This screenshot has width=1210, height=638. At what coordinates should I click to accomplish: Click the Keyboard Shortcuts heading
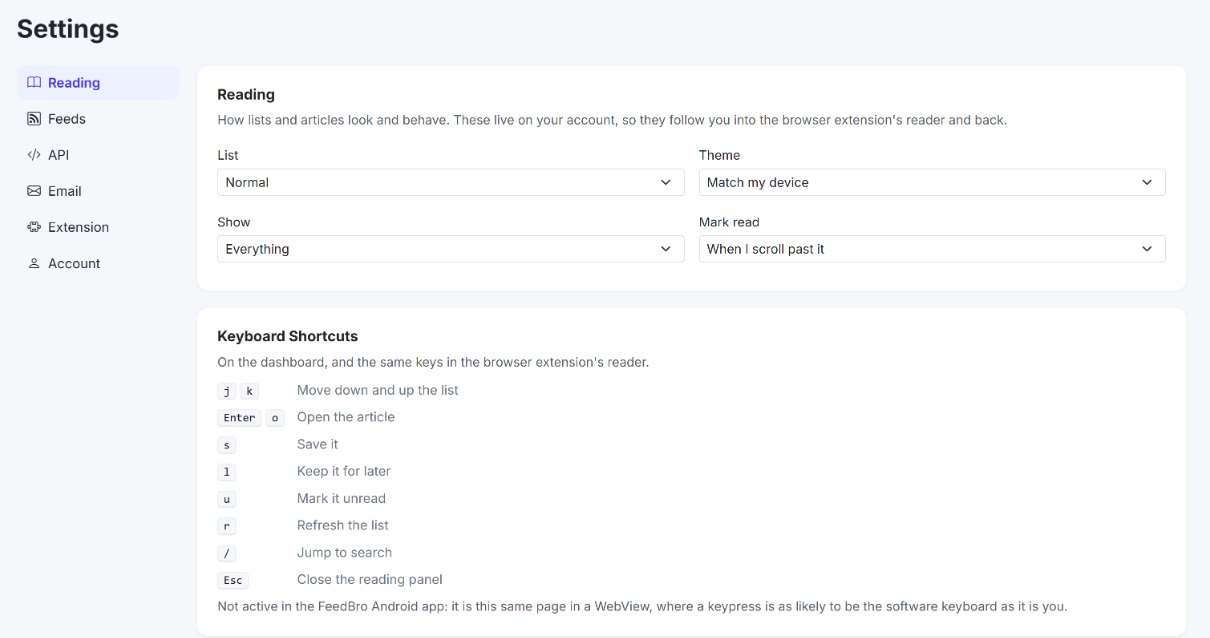(288, 336)
